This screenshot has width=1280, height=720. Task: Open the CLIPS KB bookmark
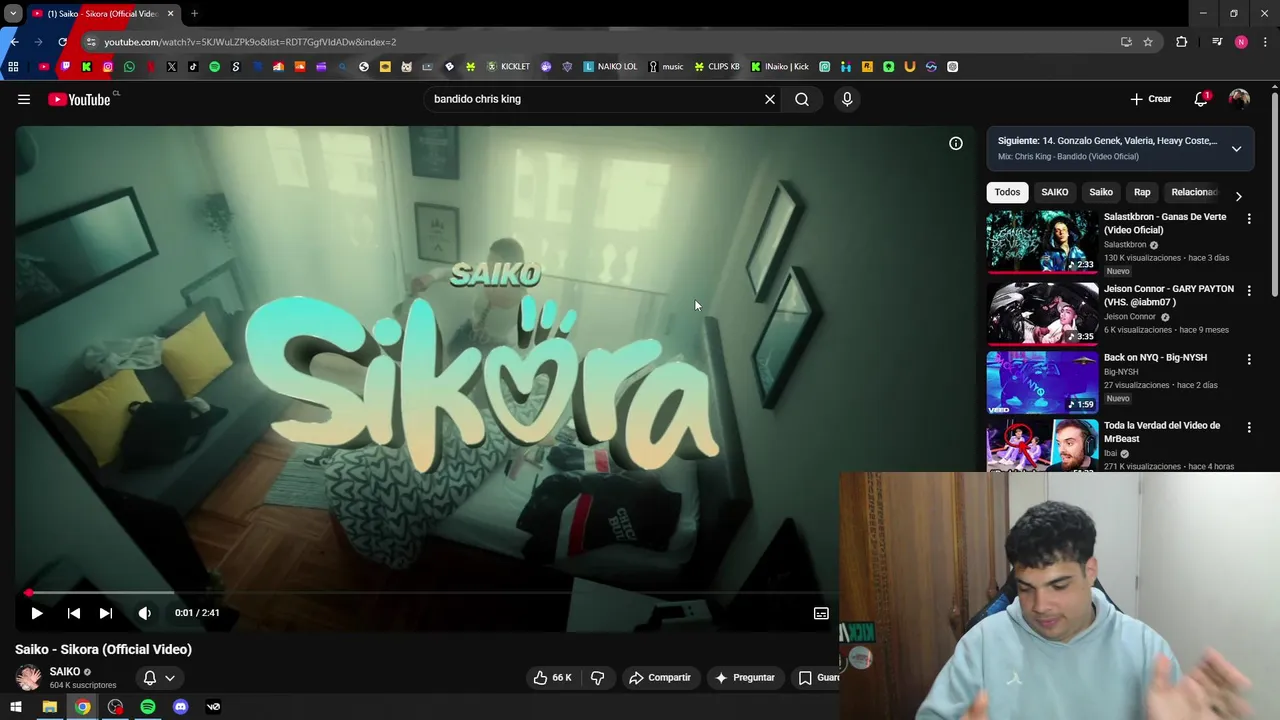717,67
